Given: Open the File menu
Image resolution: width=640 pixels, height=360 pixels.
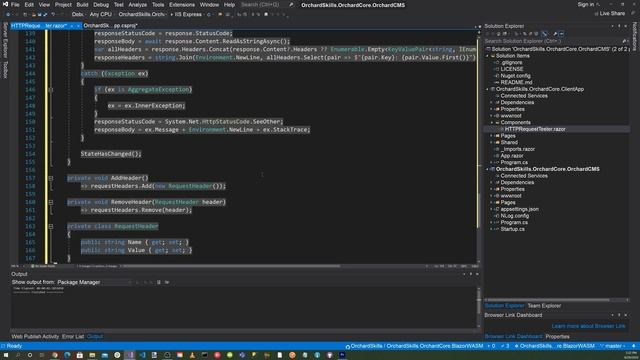Looking at the screenshot, I should point(15,5).
